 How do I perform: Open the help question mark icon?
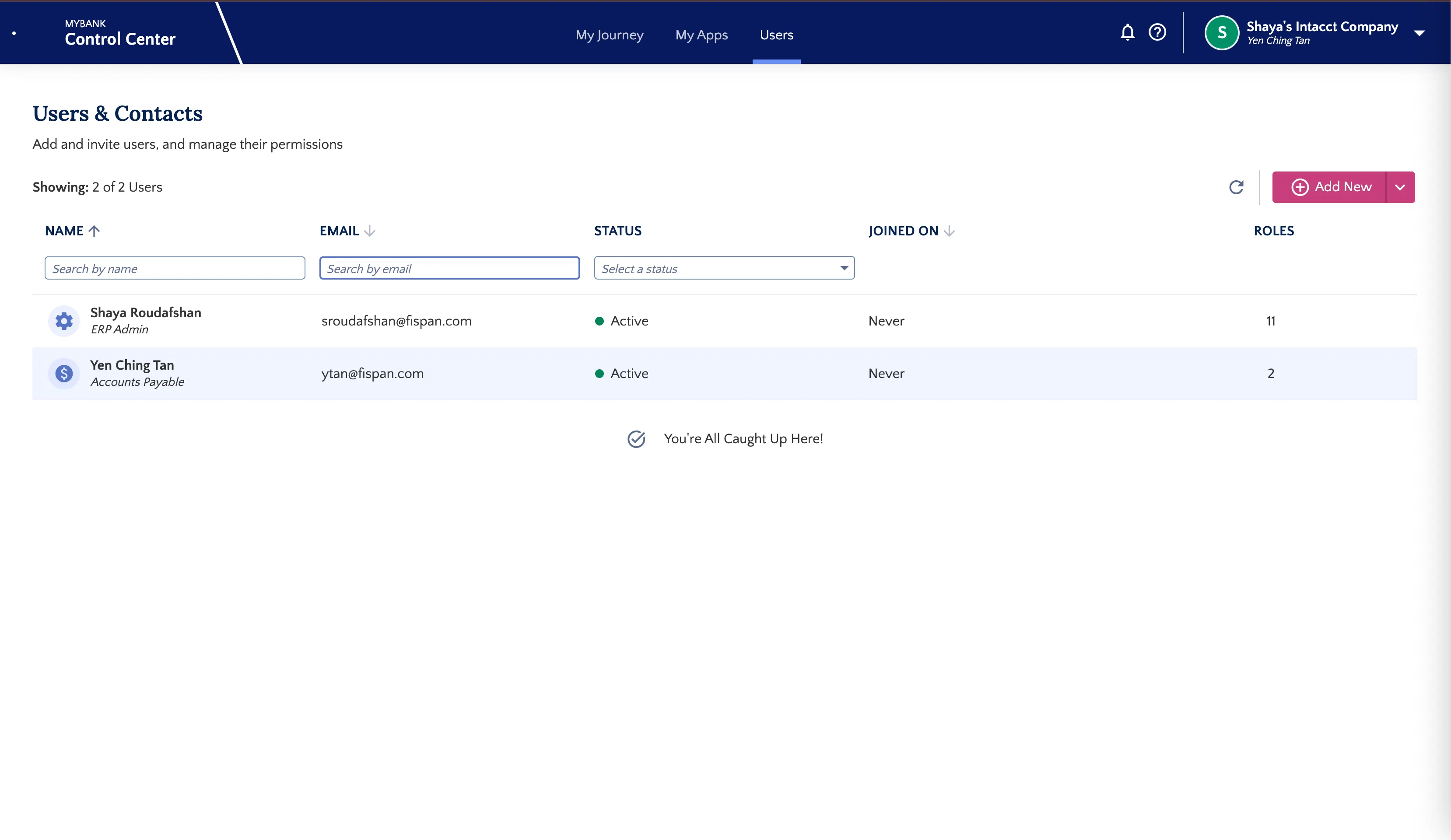[1157, 32]
